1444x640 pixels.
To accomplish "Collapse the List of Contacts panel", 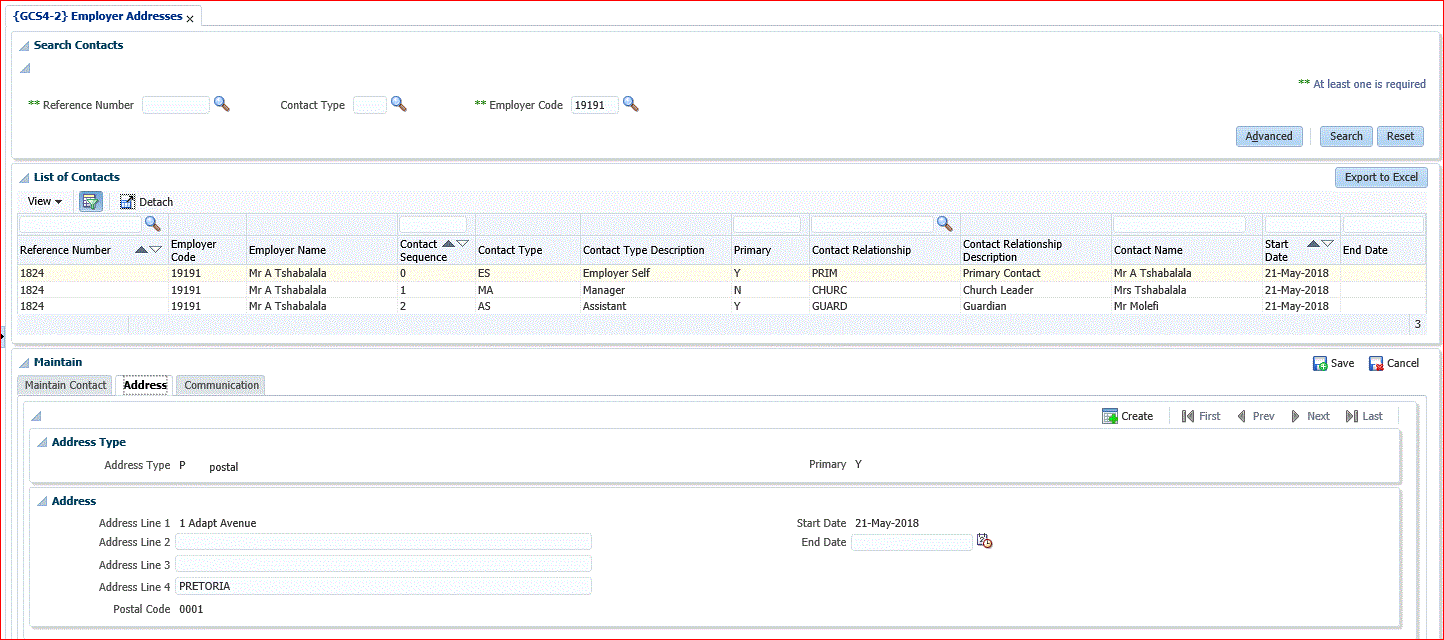I will pos(24,178).
